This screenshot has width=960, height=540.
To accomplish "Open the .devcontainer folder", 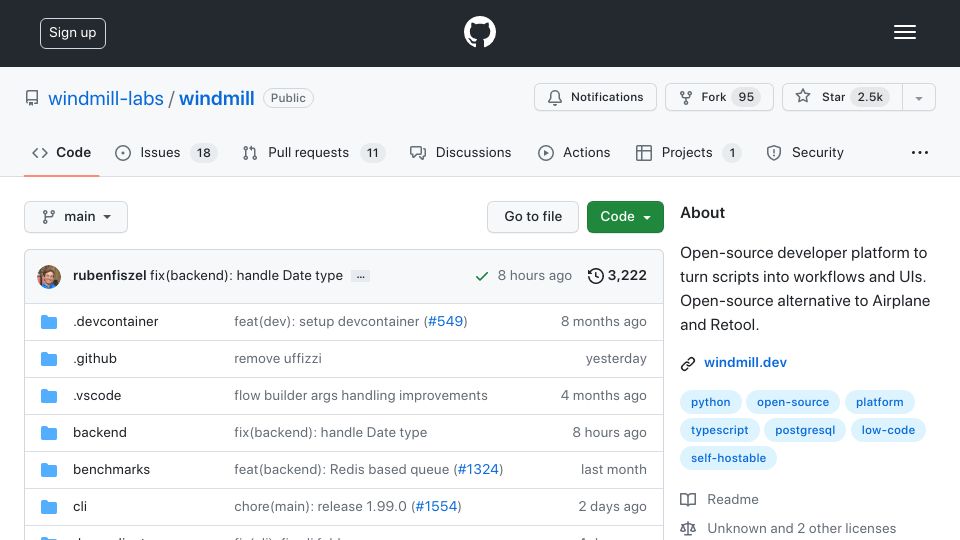I will [116, 321].
